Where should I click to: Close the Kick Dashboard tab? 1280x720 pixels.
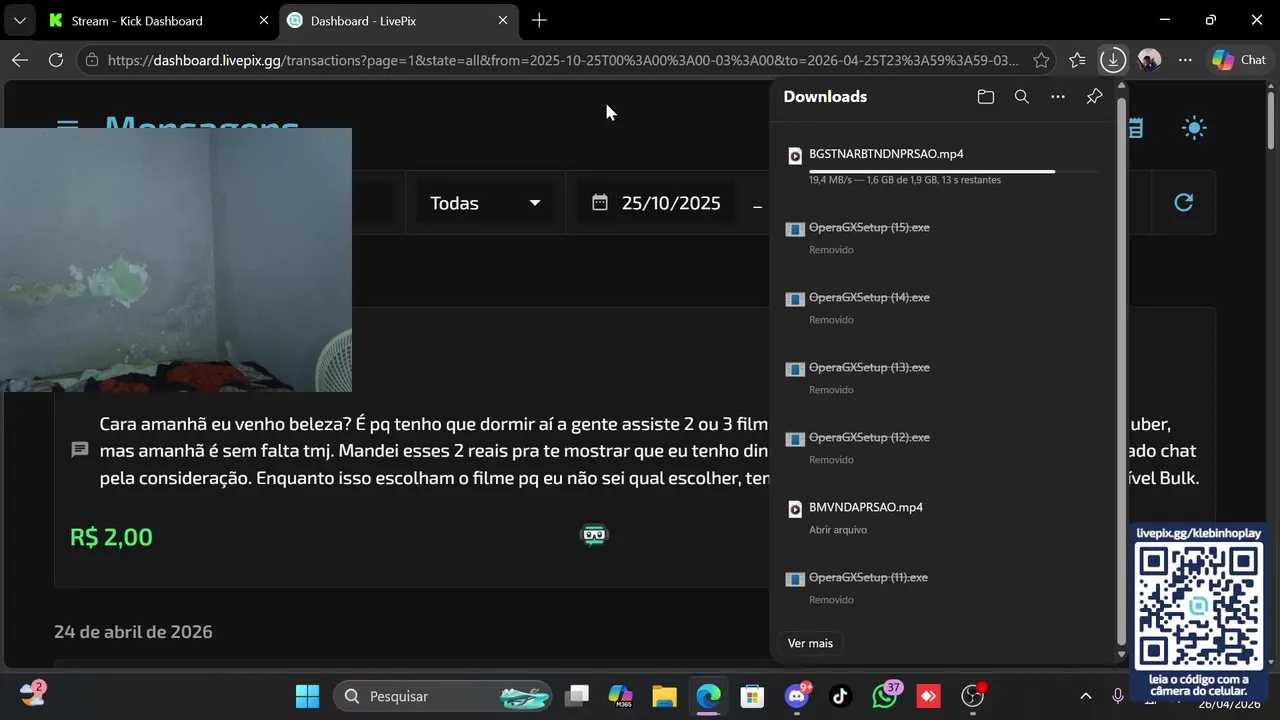pyautogui.click(x=263, y=20)
